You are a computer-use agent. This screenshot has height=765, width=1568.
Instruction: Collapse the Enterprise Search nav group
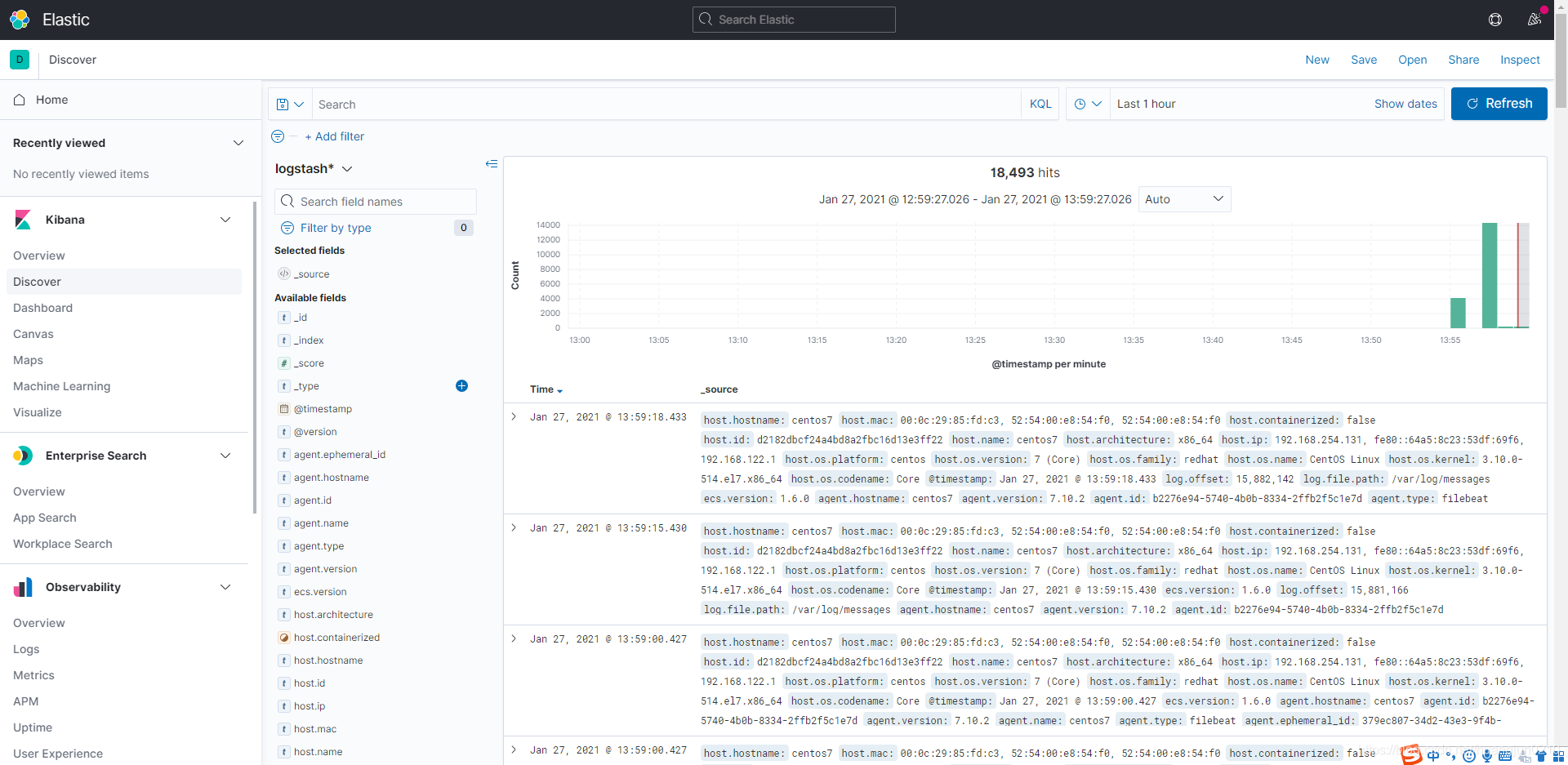[225, 456]
